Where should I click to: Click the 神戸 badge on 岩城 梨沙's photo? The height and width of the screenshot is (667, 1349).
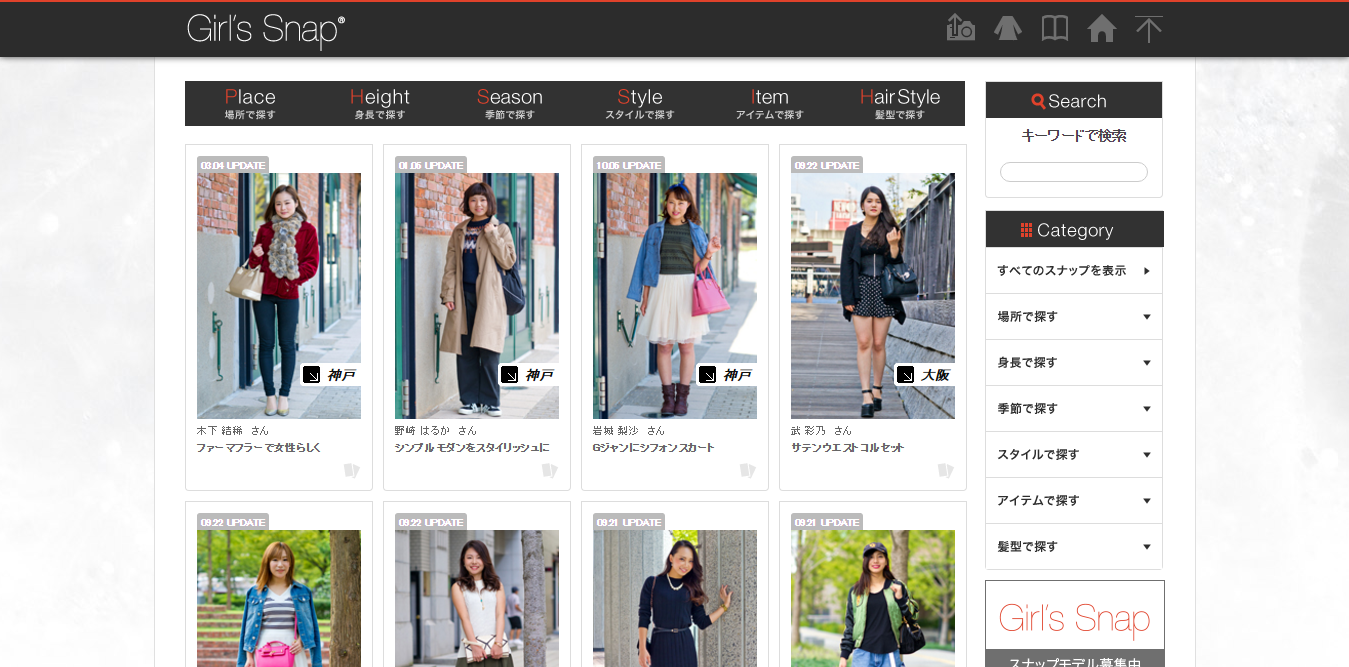click(726, 375)
